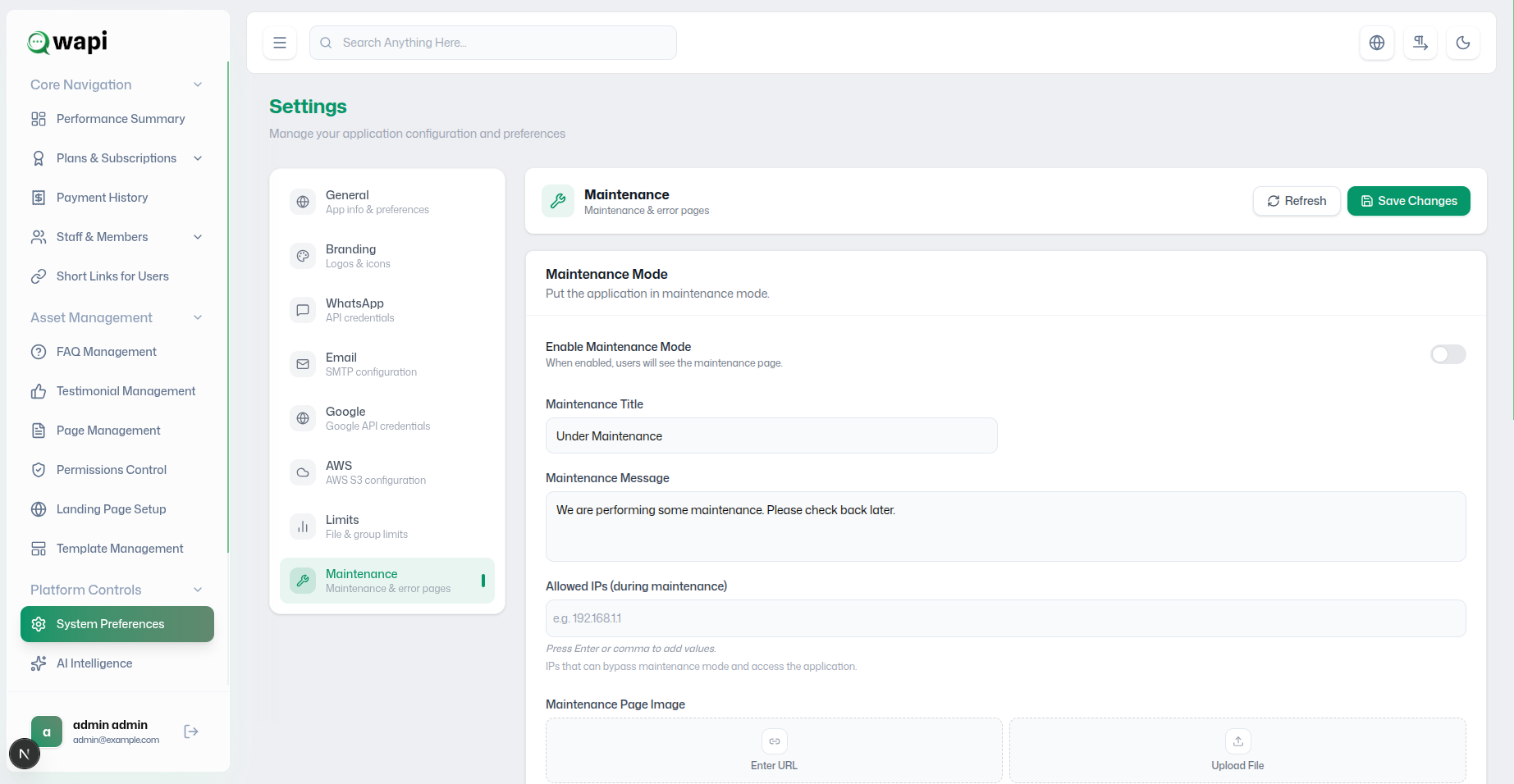Click the upload icon above Upload File
The image size is (1514, 784).
pyautogui.click(x=1238, y=741)
